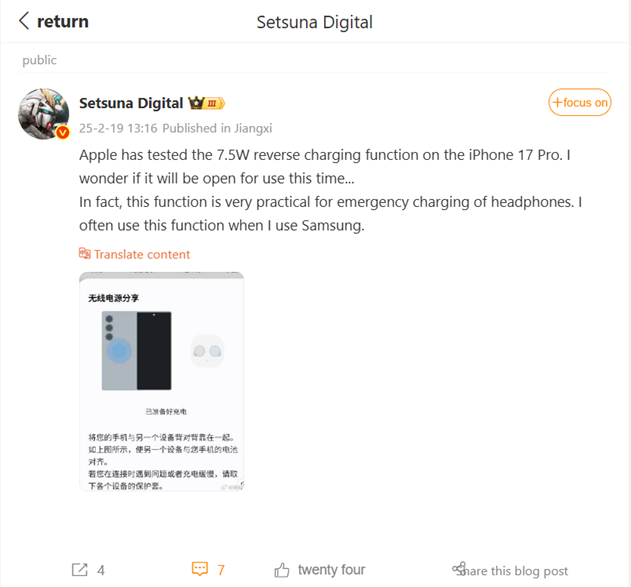Click the public visibility label

[39, 60]
